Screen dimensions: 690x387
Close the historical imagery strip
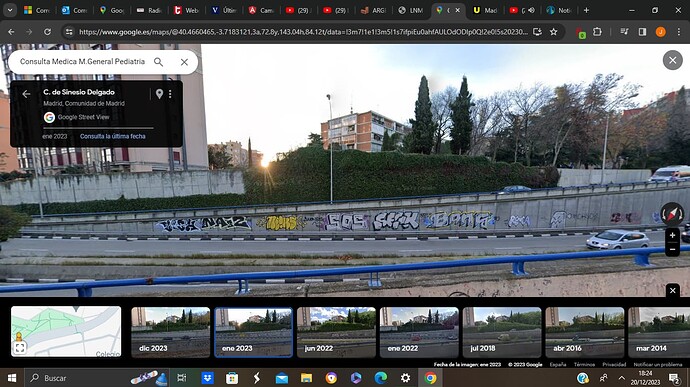coord(672,290)
